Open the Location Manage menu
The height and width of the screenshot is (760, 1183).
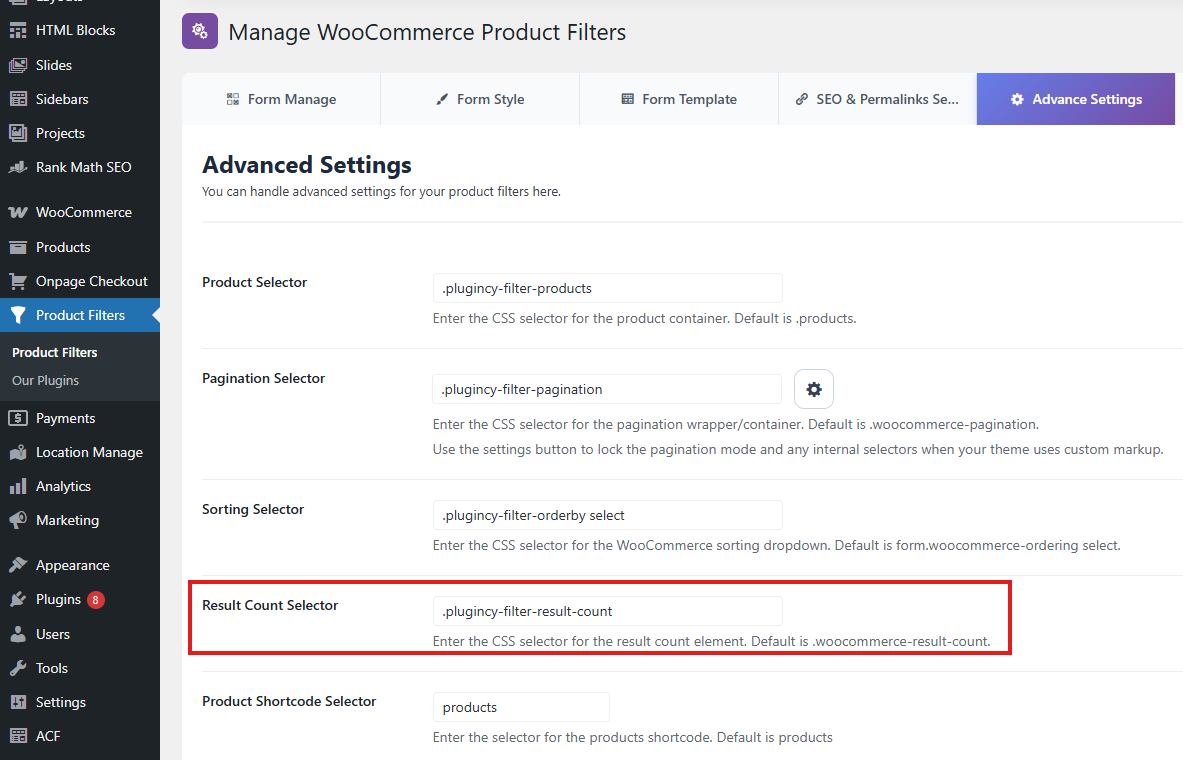coord(80,452)
